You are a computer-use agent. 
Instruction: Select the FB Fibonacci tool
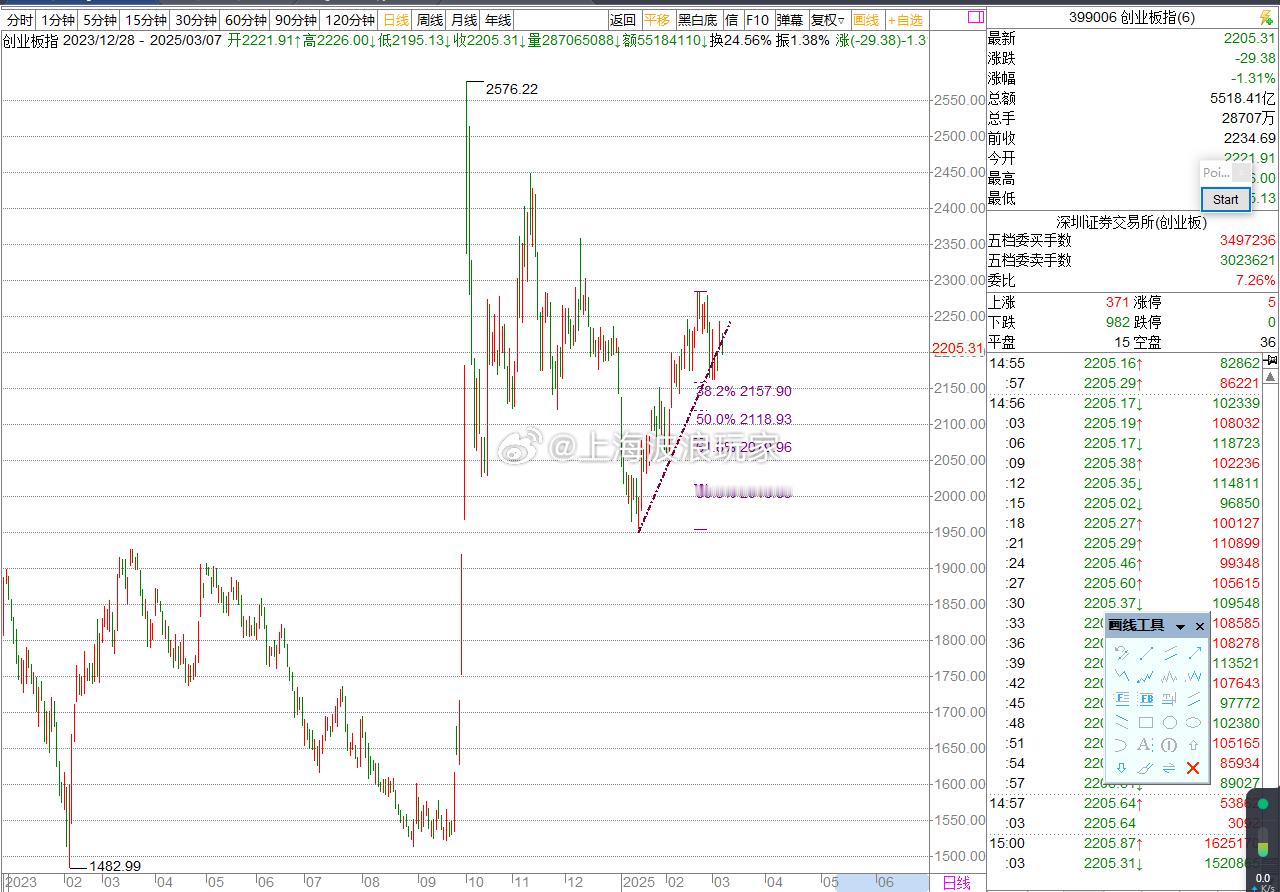1146,699
